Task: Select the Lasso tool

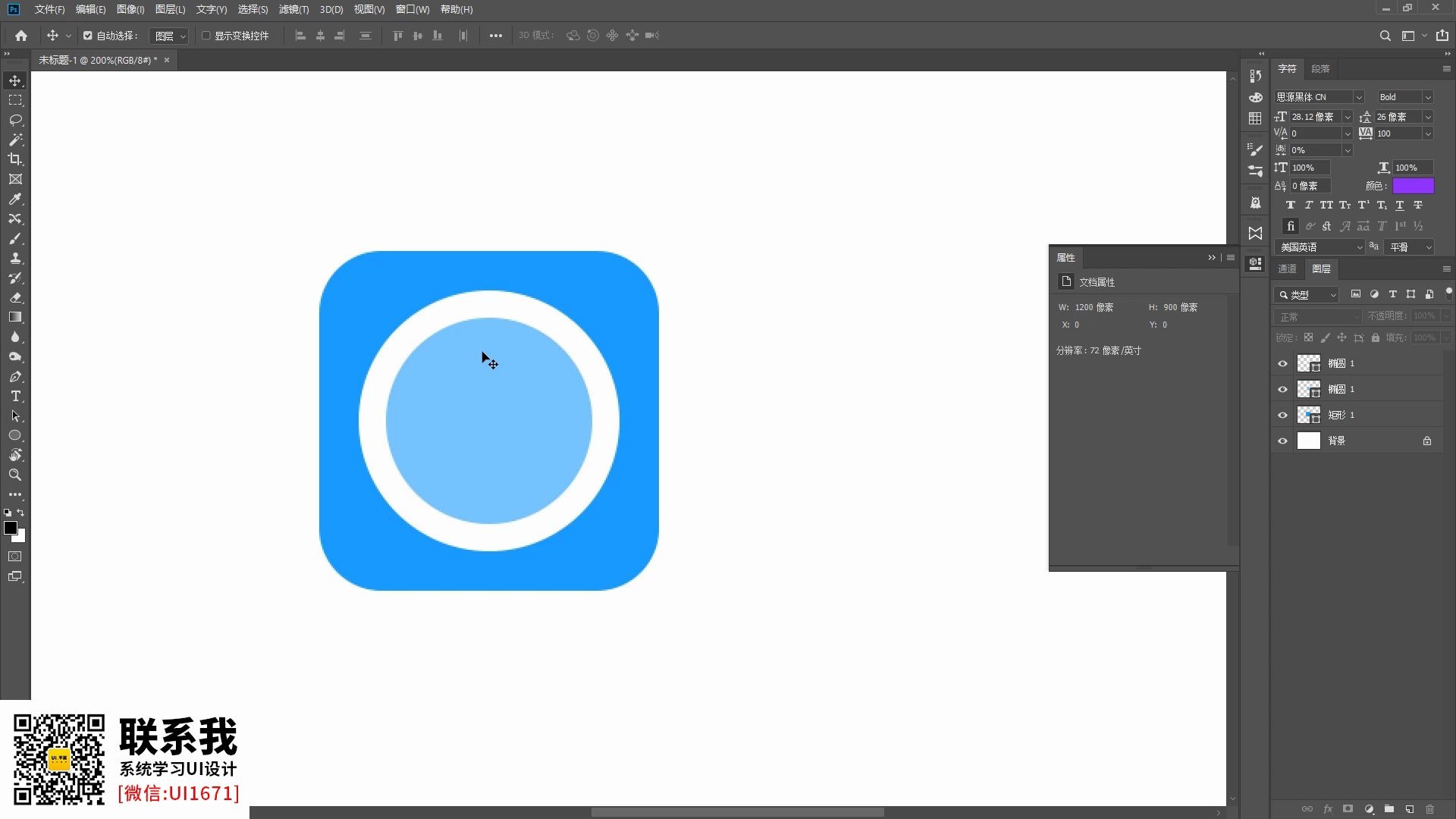Action: click(x=15, y=120)
